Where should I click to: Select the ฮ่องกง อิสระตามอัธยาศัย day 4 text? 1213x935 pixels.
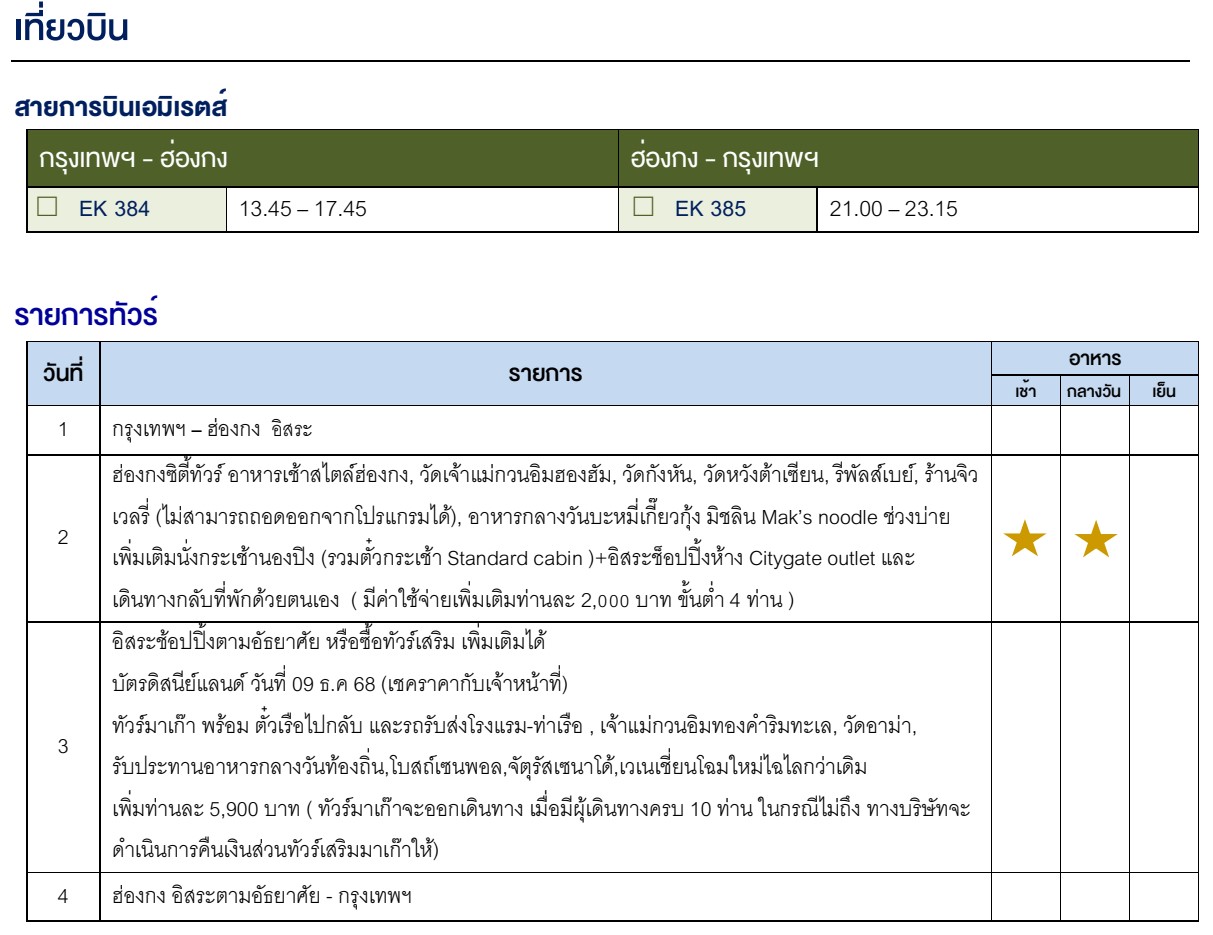coord(263,896)
